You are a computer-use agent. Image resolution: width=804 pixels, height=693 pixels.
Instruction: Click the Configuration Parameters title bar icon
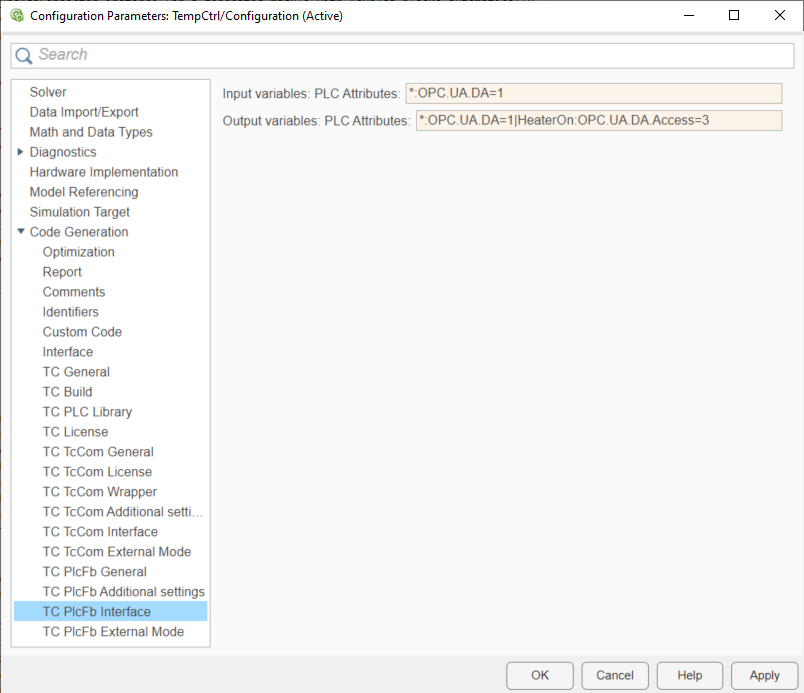point(17,15)
